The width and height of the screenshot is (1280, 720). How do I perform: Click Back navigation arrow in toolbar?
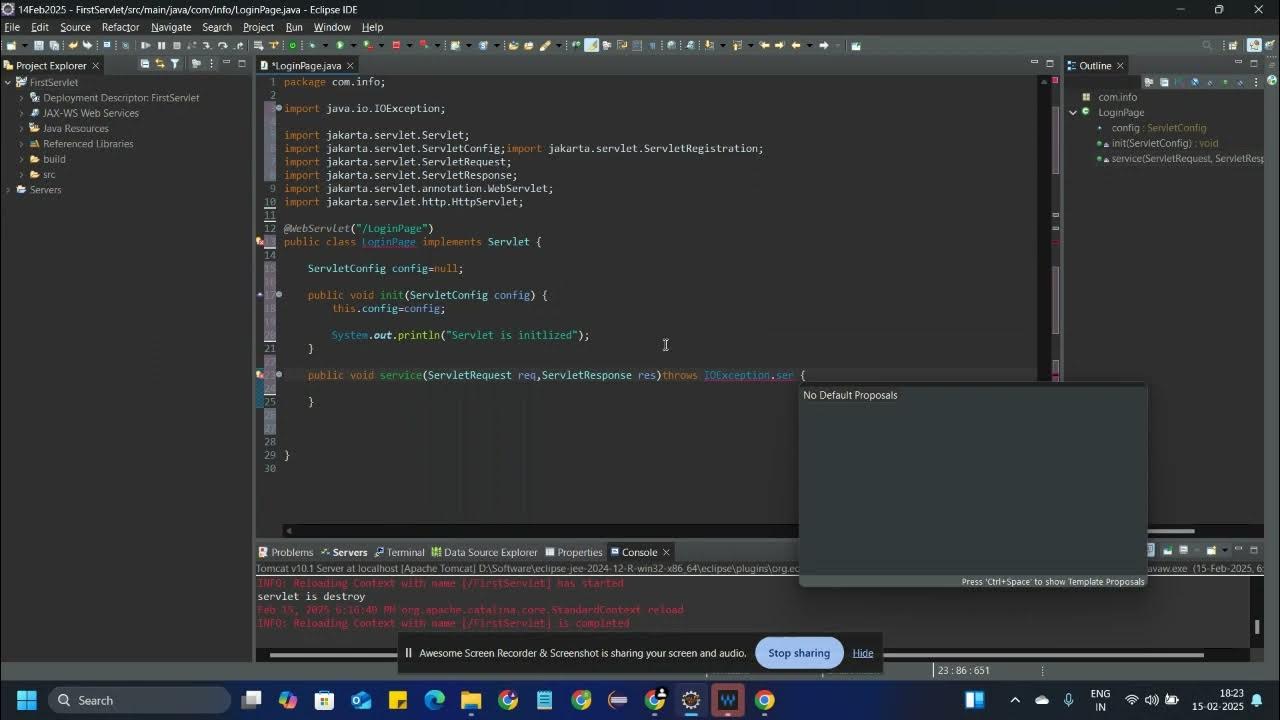[796, 45]
